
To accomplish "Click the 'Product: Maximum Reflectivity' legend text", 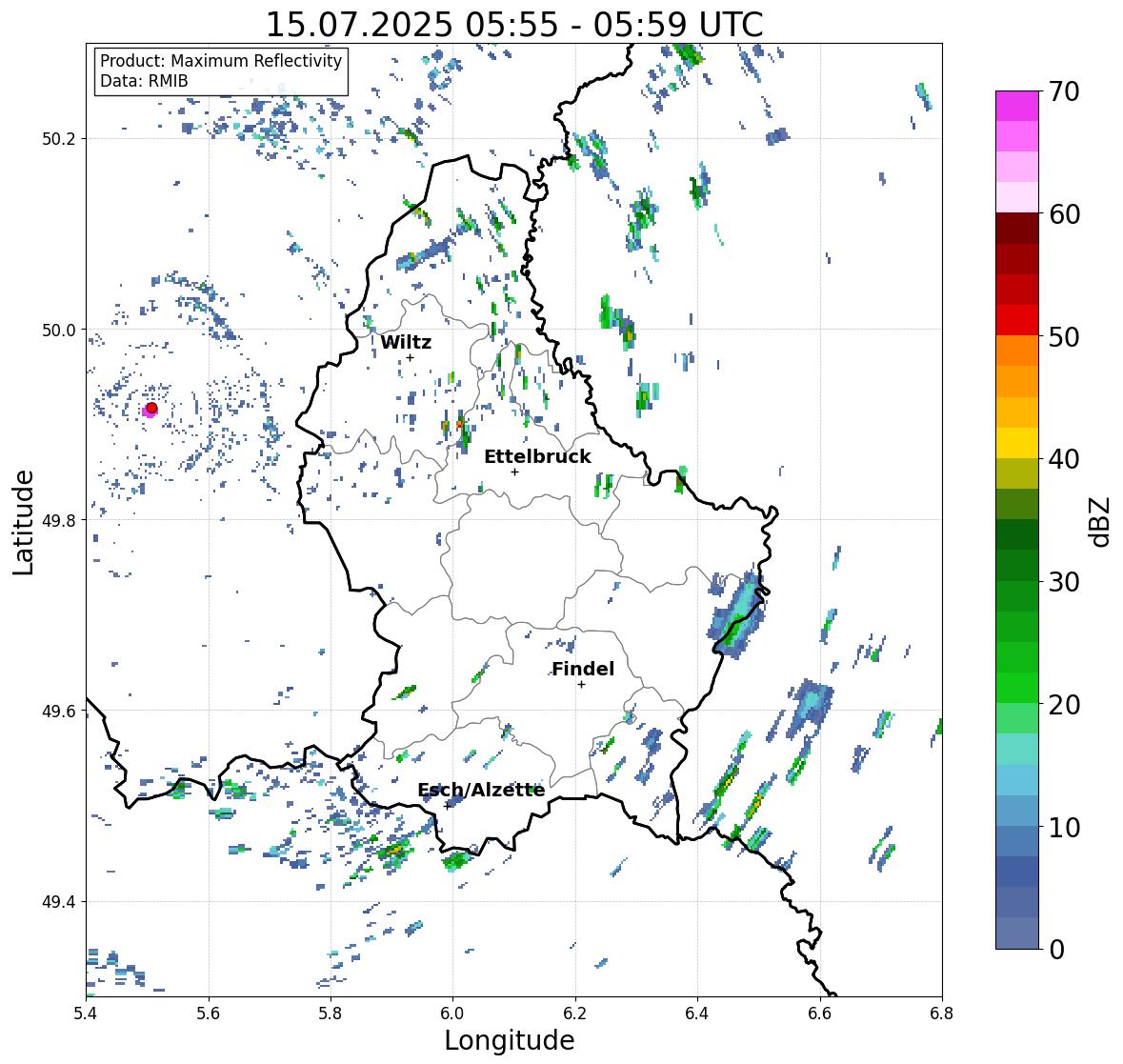I will tap(221, 61).
